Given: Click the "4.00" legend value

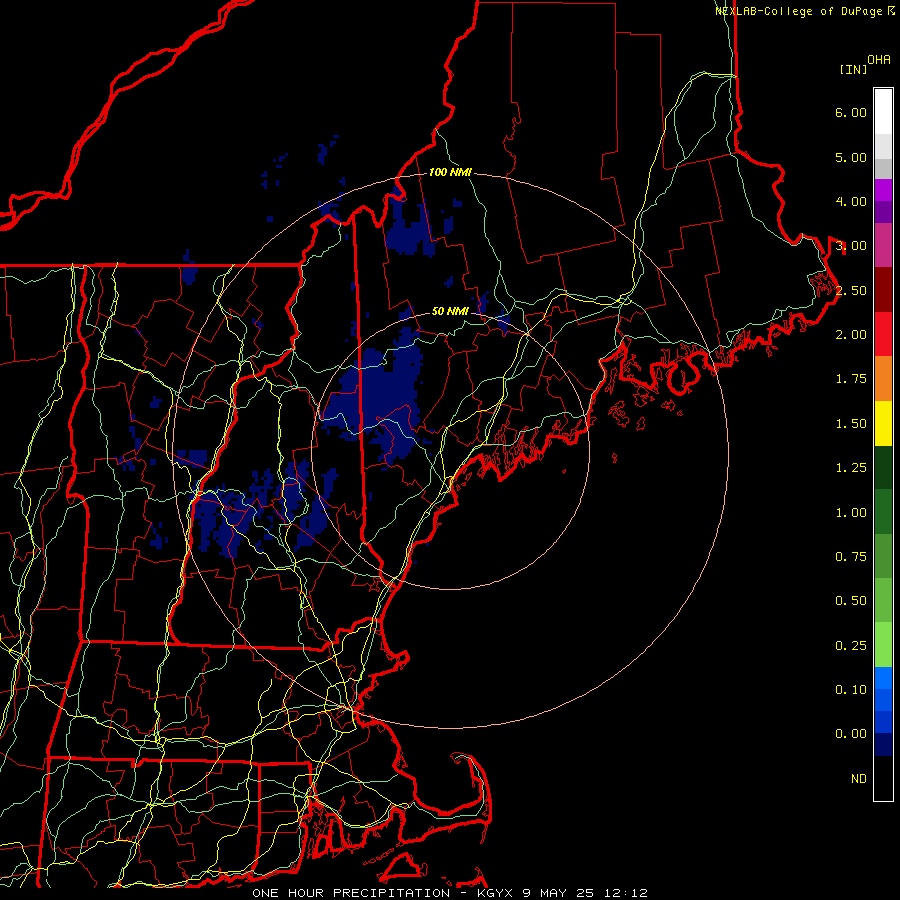Looking at the screenshot, I should click(851, 201).
